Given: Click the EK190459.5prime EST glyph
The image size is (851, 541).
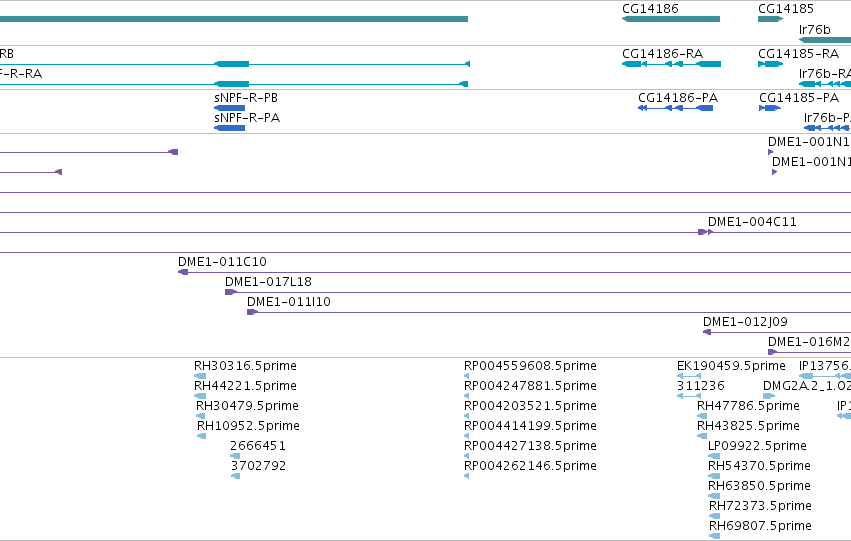Looking at the screenshot, I should pyautogui.click(x=689, y=376).
